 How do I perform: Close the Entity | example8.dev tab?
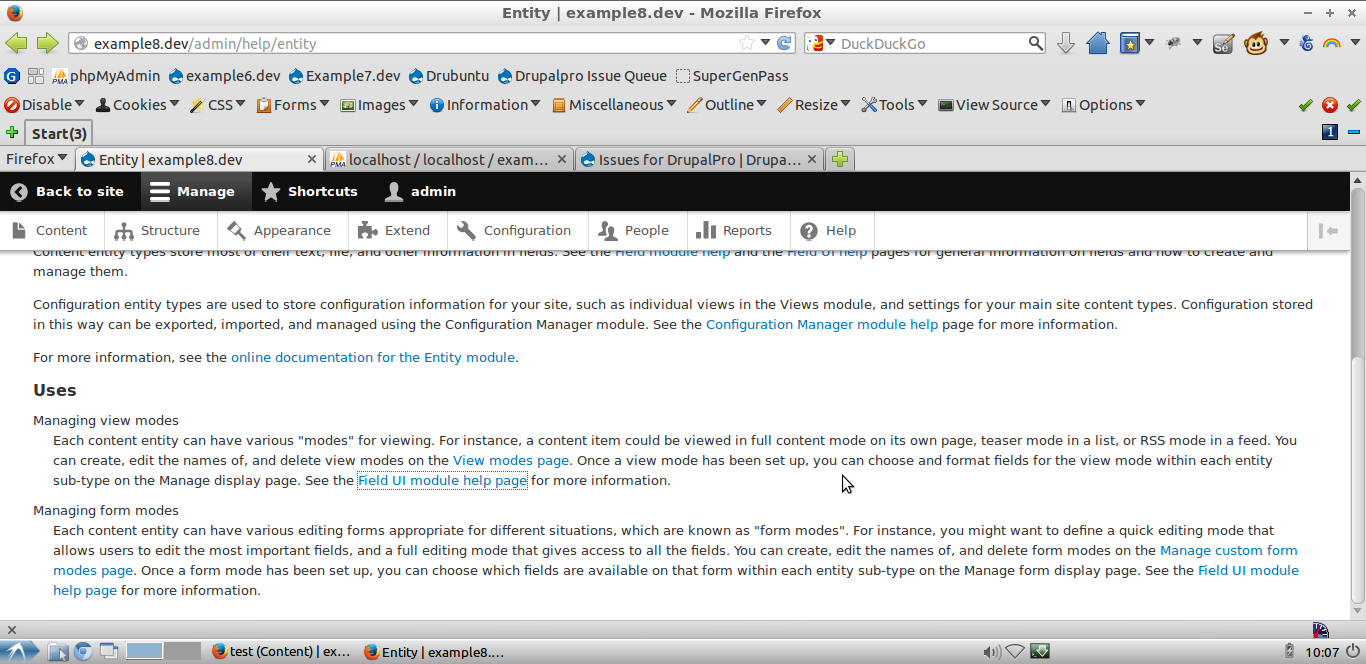(312, 159)
